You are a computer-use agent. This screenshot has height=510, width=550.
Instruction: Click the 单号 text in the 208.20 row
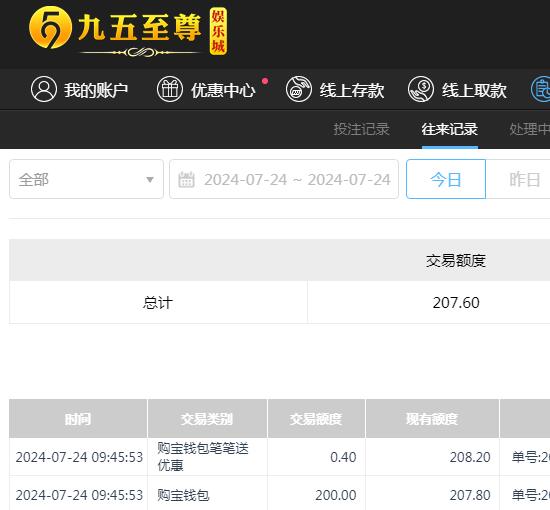(531, 457)
